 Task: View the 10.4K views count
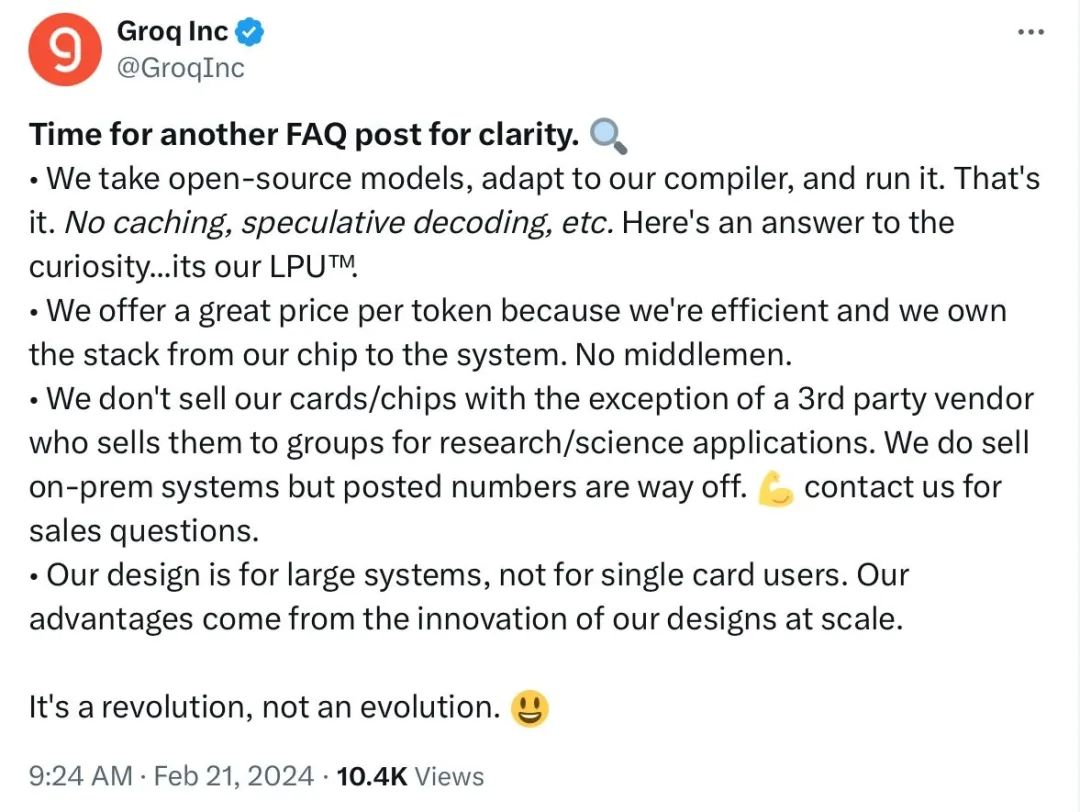coord(410,775)
